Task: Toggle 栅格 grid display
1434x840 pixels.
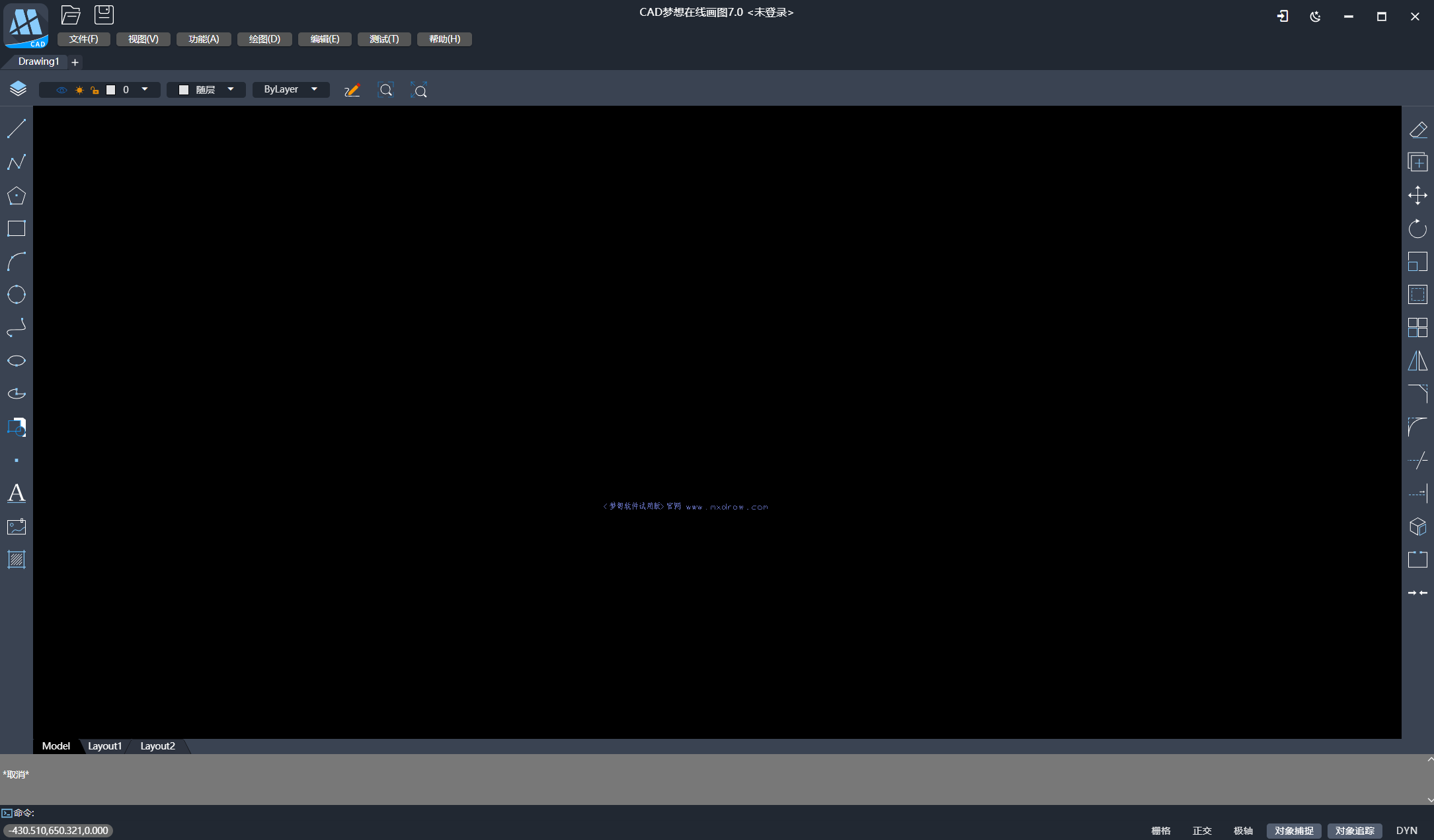Action: [1161, 831]
